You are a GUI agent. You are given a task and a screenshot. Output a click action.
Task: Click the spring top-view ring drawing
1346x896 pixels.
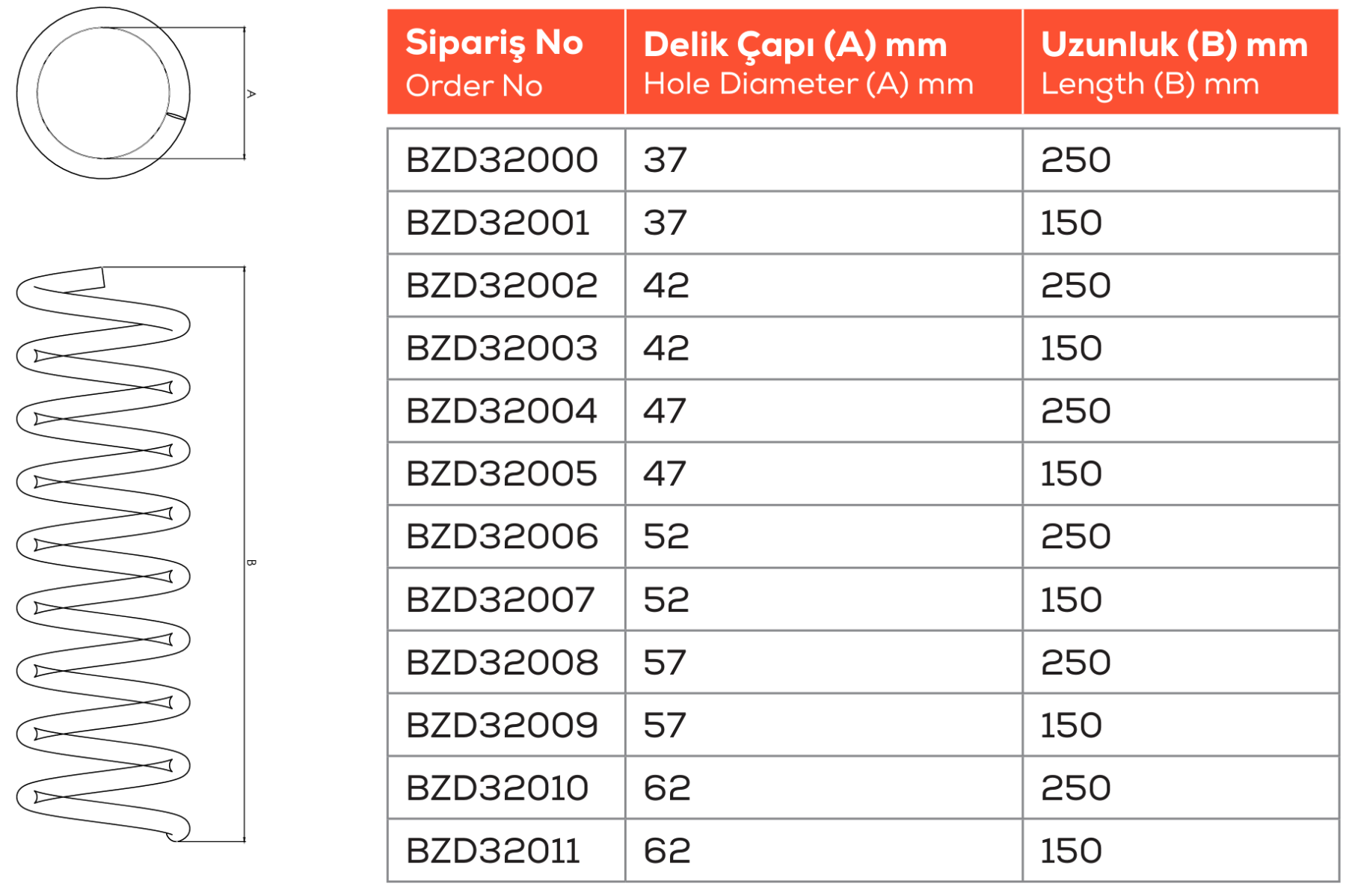coord(103,93)
